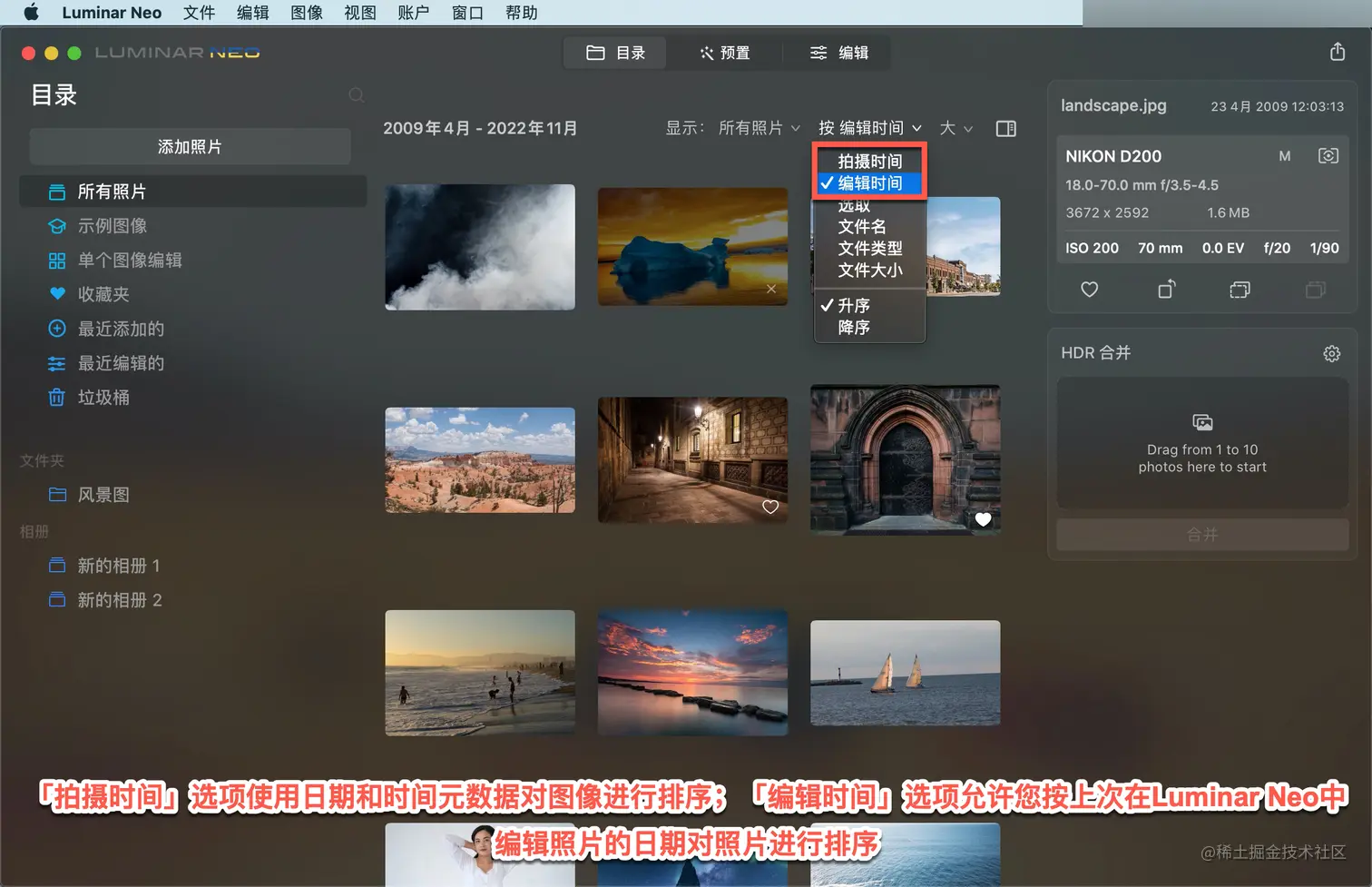Choose checked 编辑时间 sort option
Image resolution: width=1372 pixels, height=887 pixels.
click(869, 182)
